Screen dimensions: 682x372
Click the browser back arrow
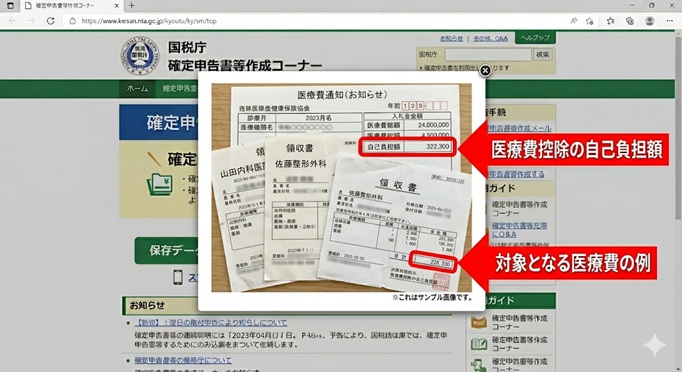pos(12,21)
